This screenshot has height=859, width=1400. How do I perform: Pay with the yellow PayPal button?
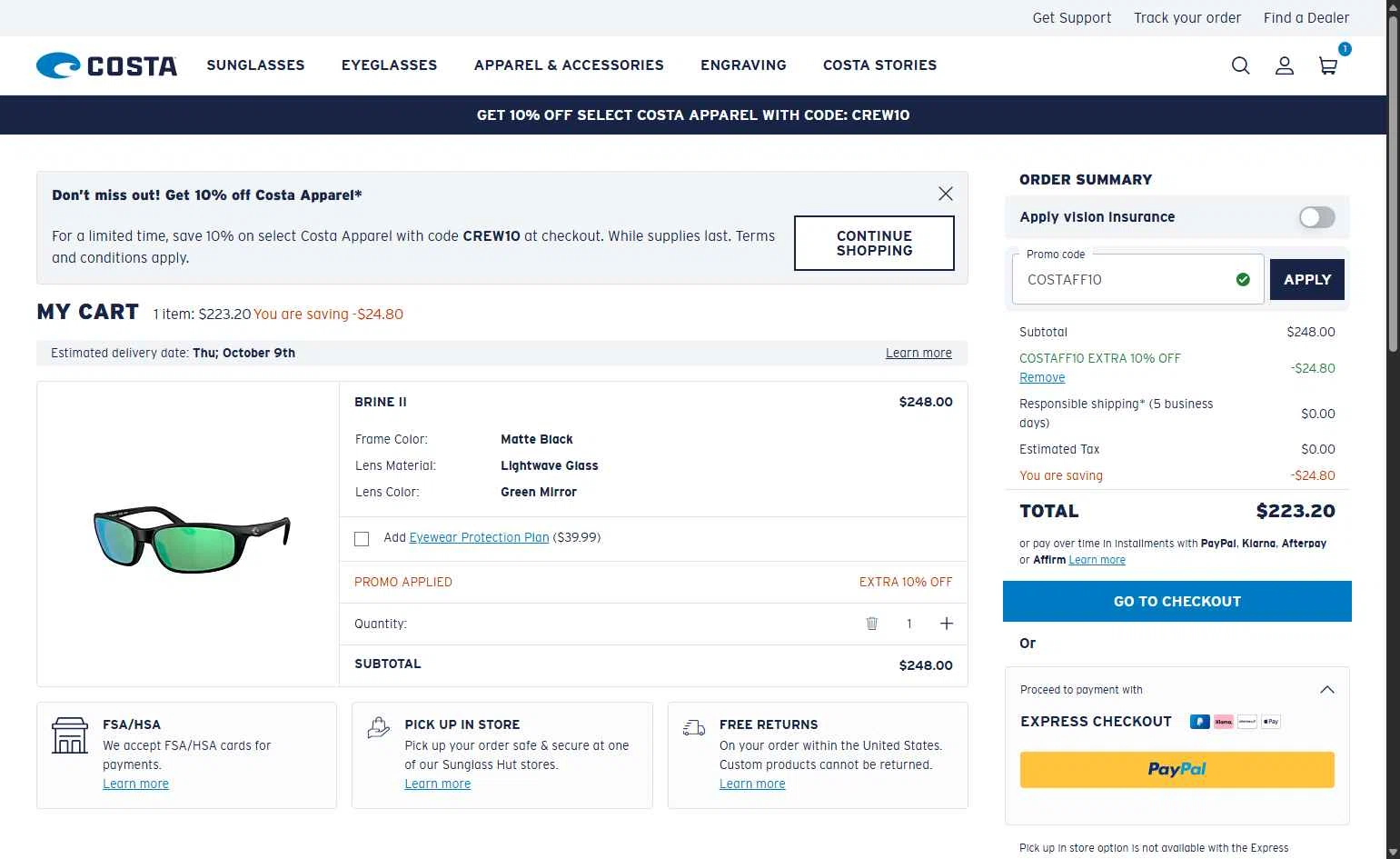(x=1177, y=769)
